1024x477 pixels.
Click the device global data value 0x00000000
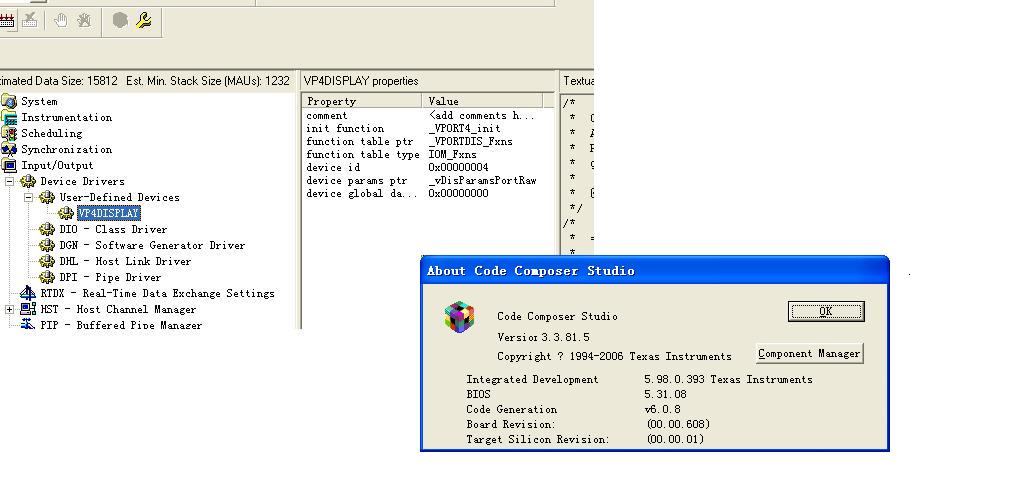pyautogui.click(x=458, y=193)
